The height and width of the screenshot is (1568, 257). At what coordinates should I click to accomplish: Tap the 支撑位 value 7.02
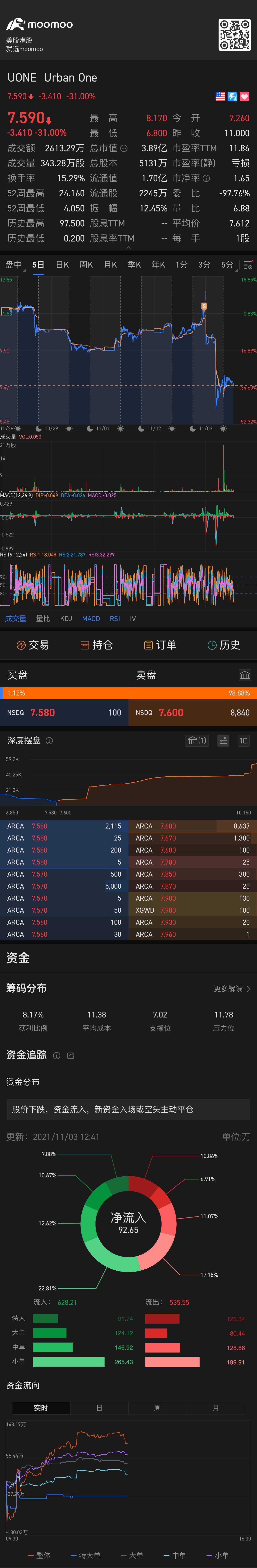(160, 1015)
